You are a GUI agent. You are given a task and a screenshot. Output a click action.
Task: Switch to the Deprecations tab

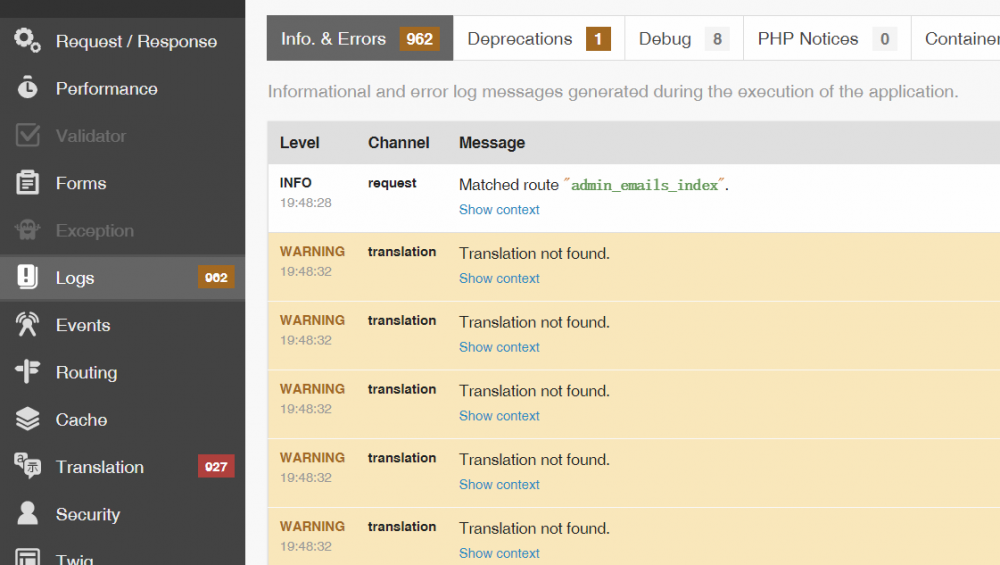[539, 38]
